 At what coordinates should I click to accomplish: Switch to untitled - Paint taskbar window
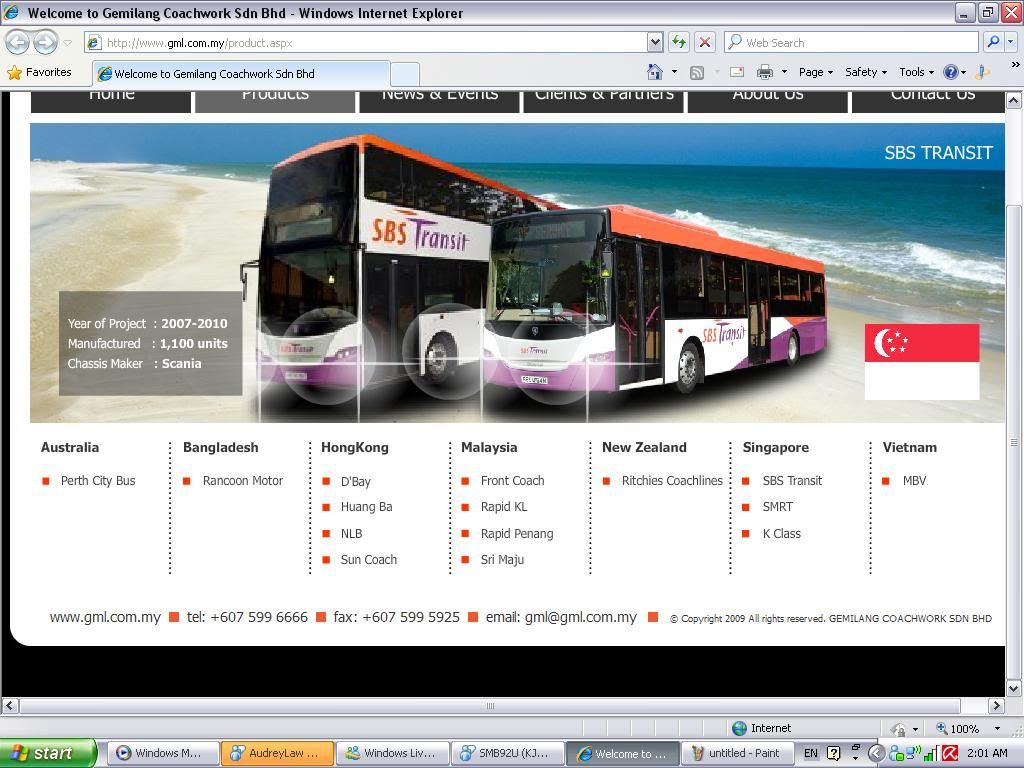coord(737,754)
